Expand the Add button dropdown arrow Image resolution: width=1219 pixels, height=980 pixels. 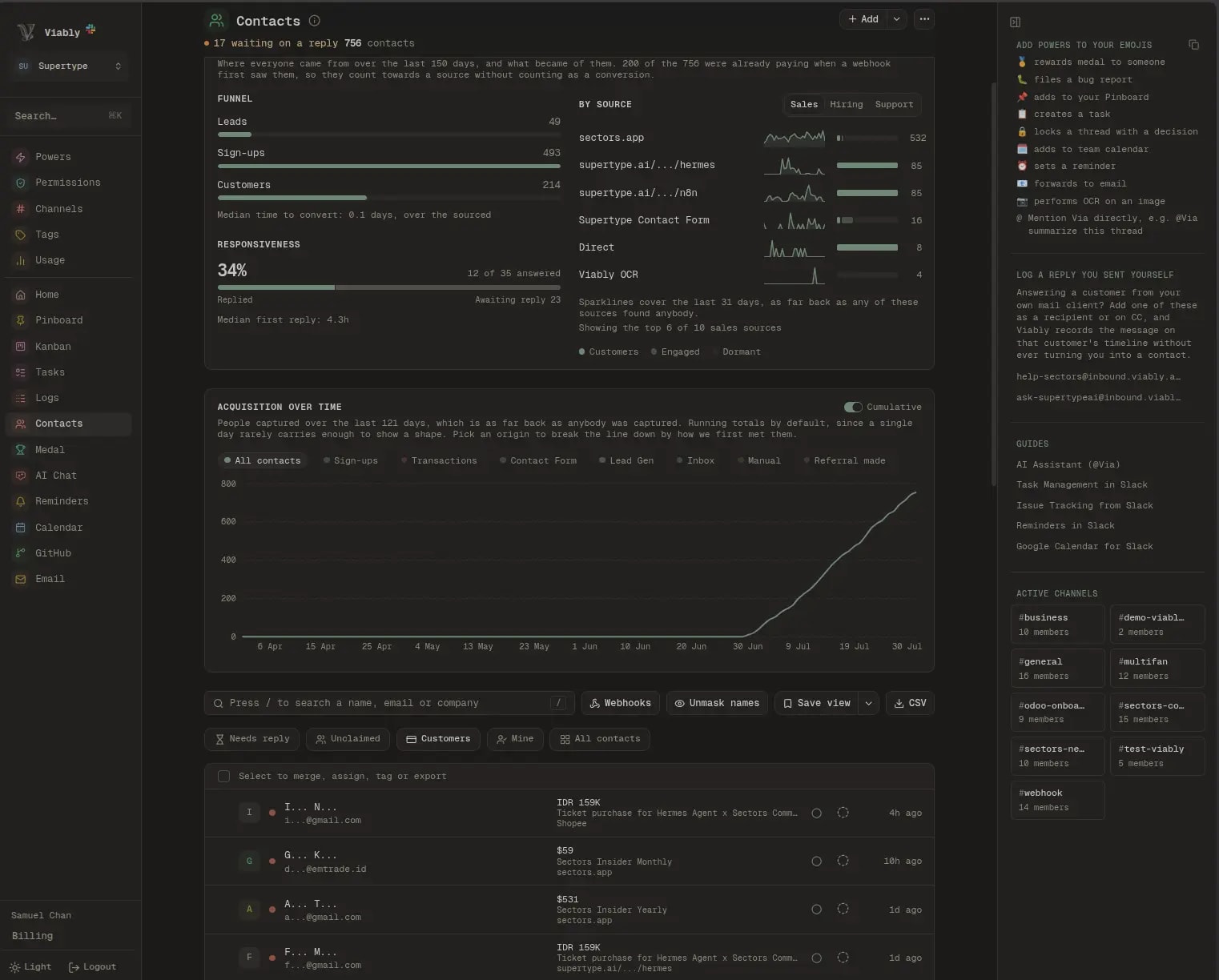tap(897, 19)
